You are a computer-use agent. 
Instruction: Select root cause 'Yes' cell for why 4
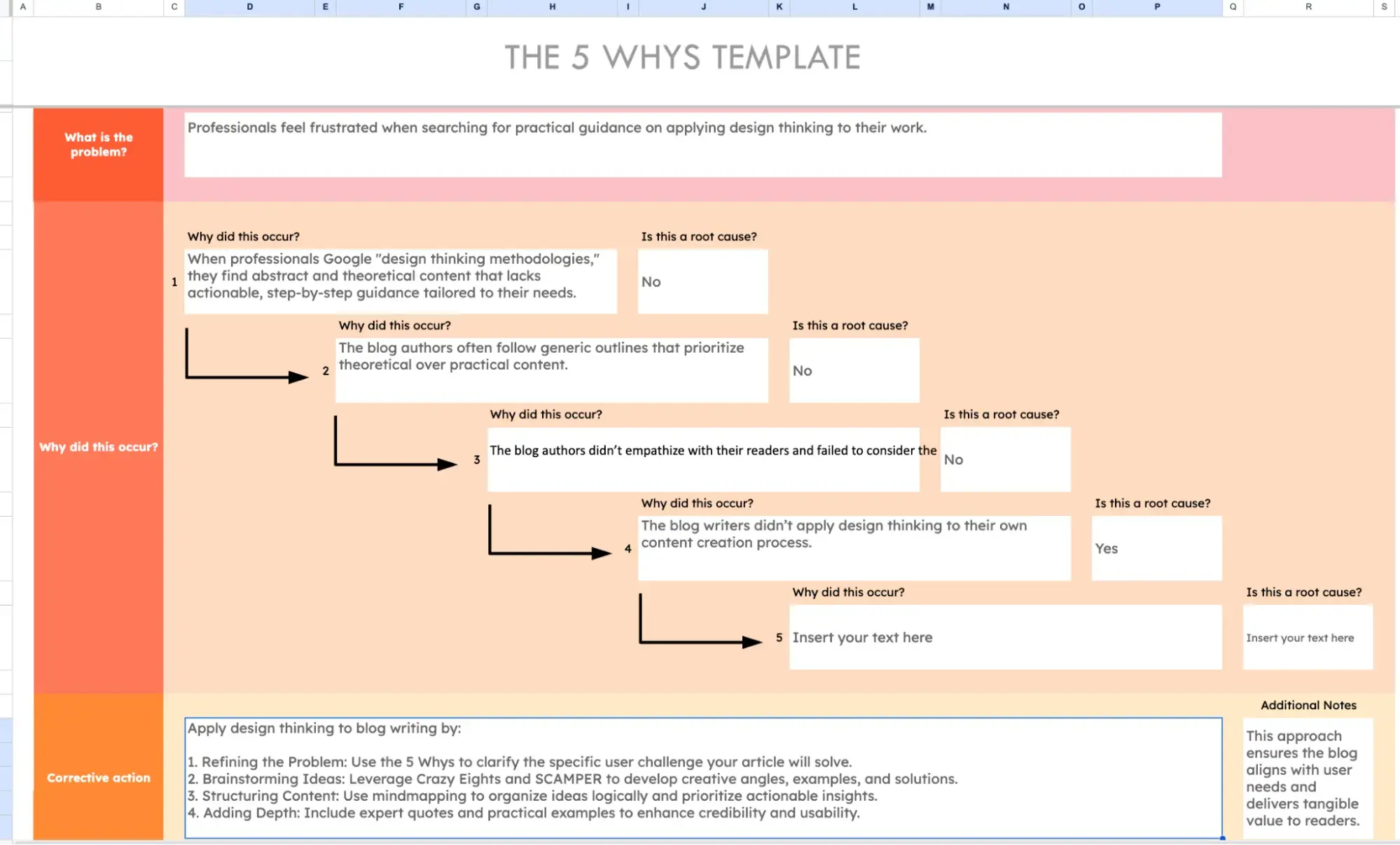pyautogui.click(x=1157, y=548)
